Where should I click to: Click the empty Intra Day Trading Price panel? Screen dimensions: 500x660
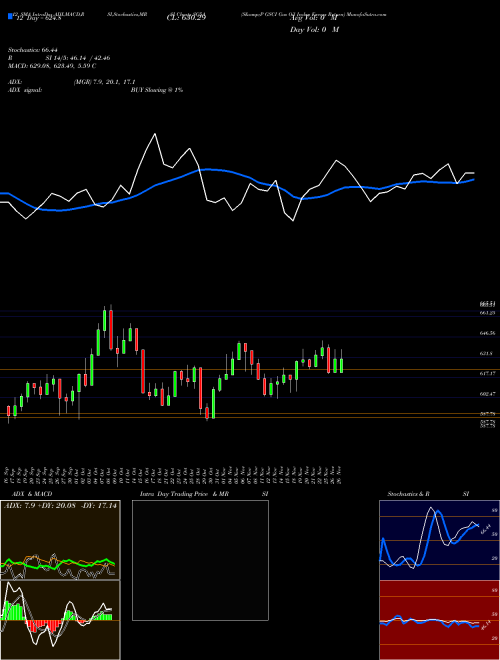pos(200,560)
